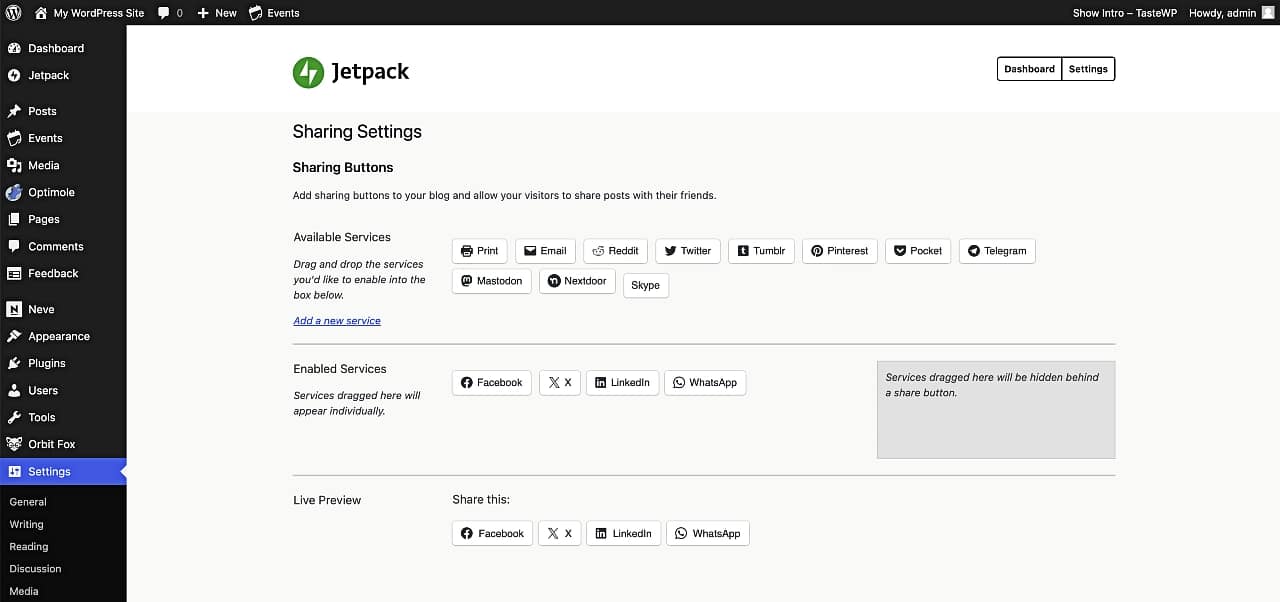Click the Feedback icon in sidebar

(x=14, y=273)
